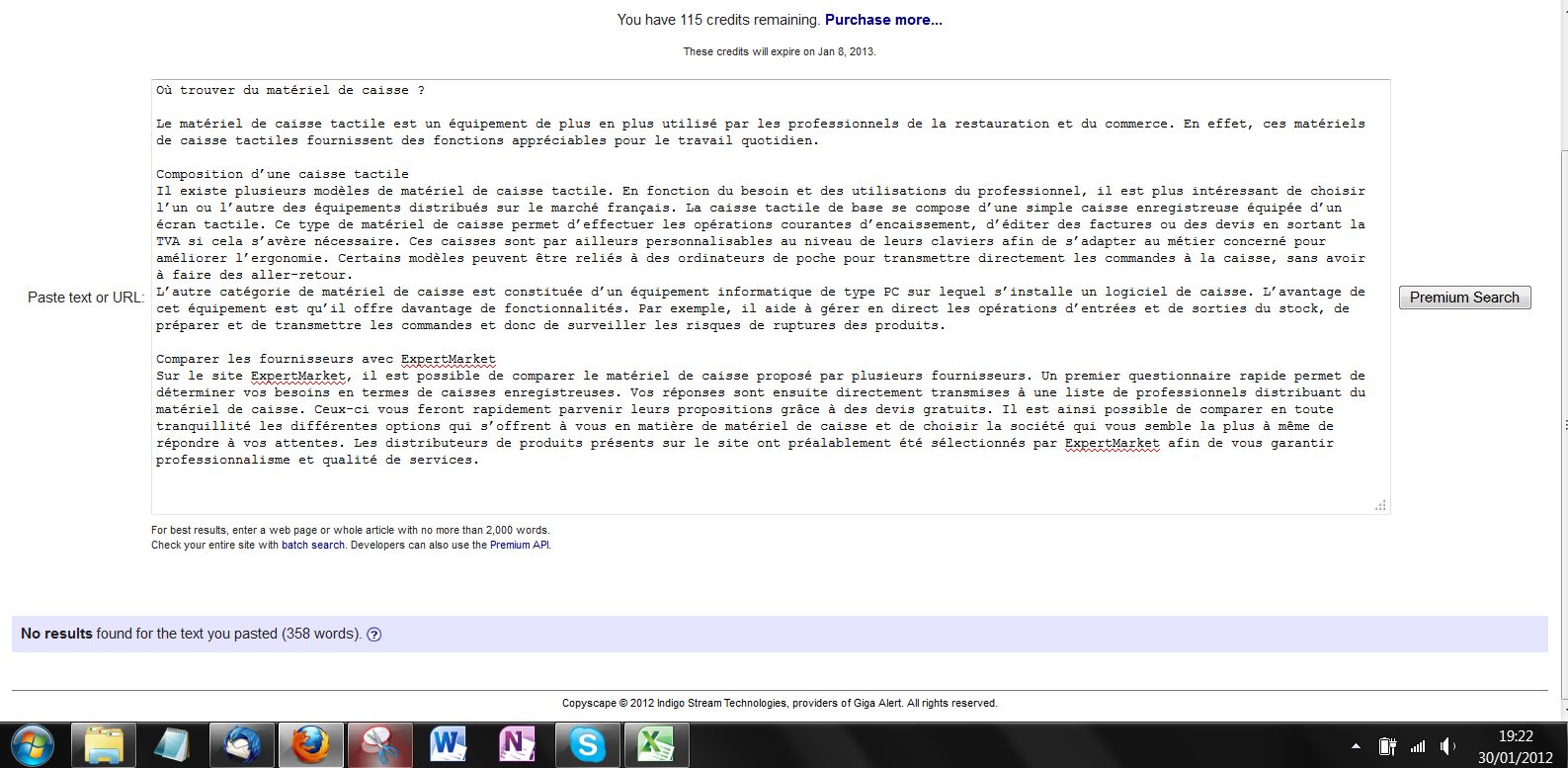Screen dimensions: 1568x768
Task: Open the Snipping Tool from taskbar
Action: tap(379, 744)
